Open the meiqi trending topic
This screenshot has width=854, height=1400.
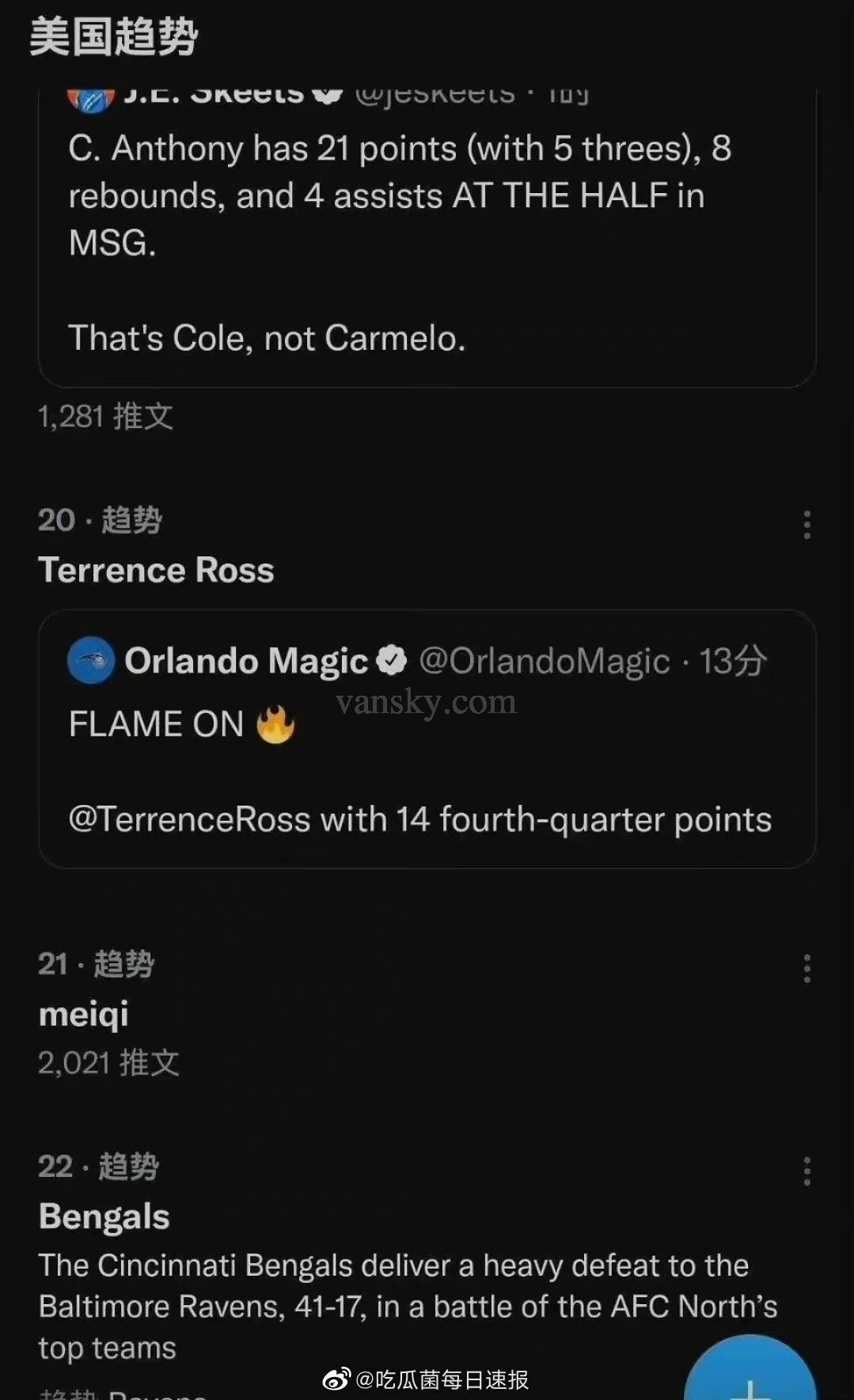(83, 1014)
